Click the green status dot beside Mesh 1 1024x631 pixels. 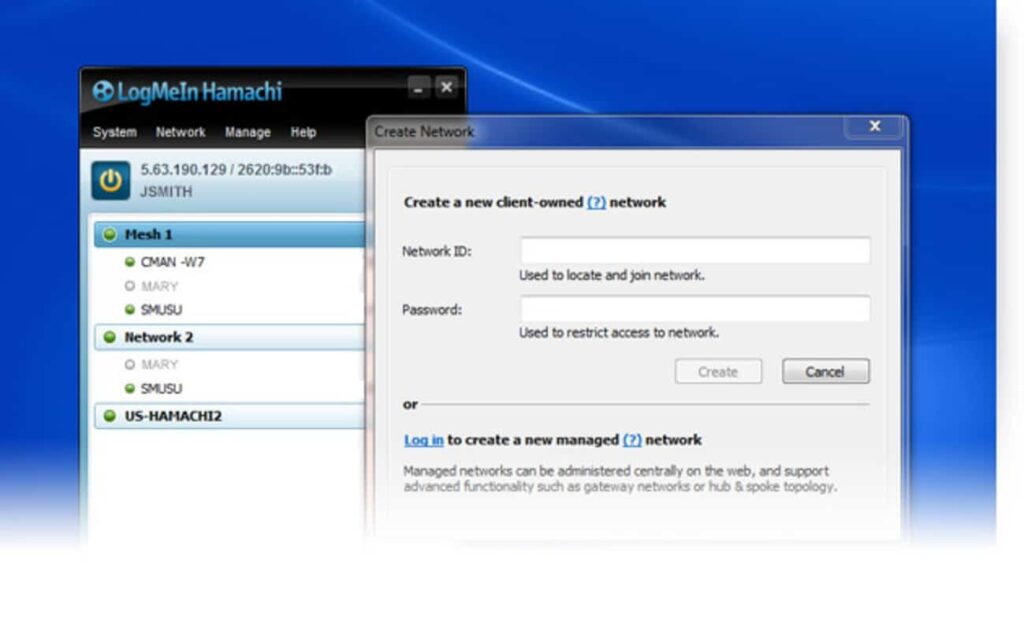[109, 235]
